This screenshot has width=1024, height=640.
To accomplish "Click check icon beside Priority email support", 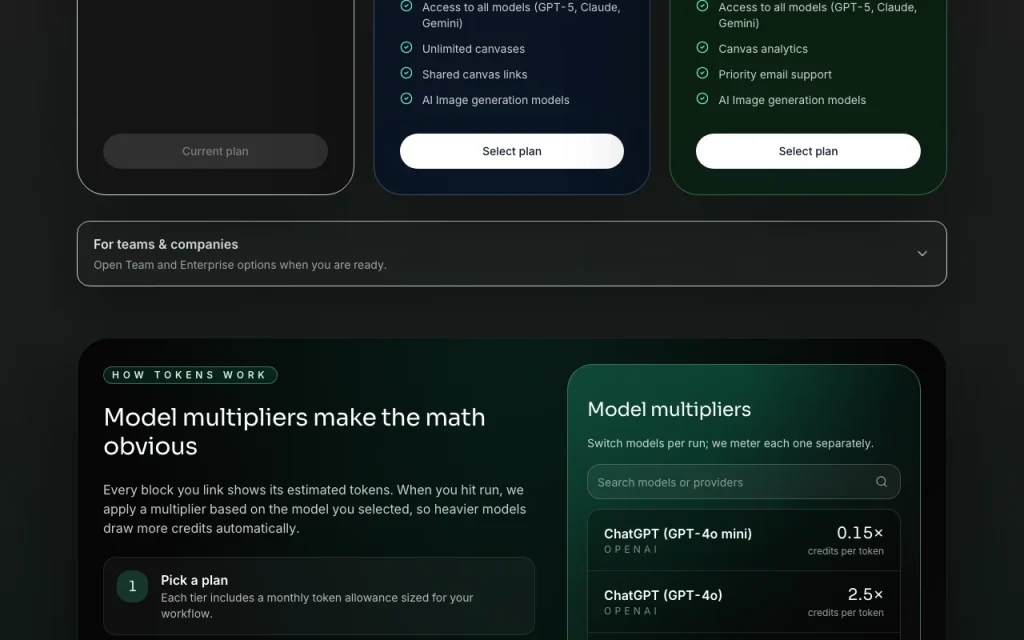I will pyautogui.click(x=702, y=73).
